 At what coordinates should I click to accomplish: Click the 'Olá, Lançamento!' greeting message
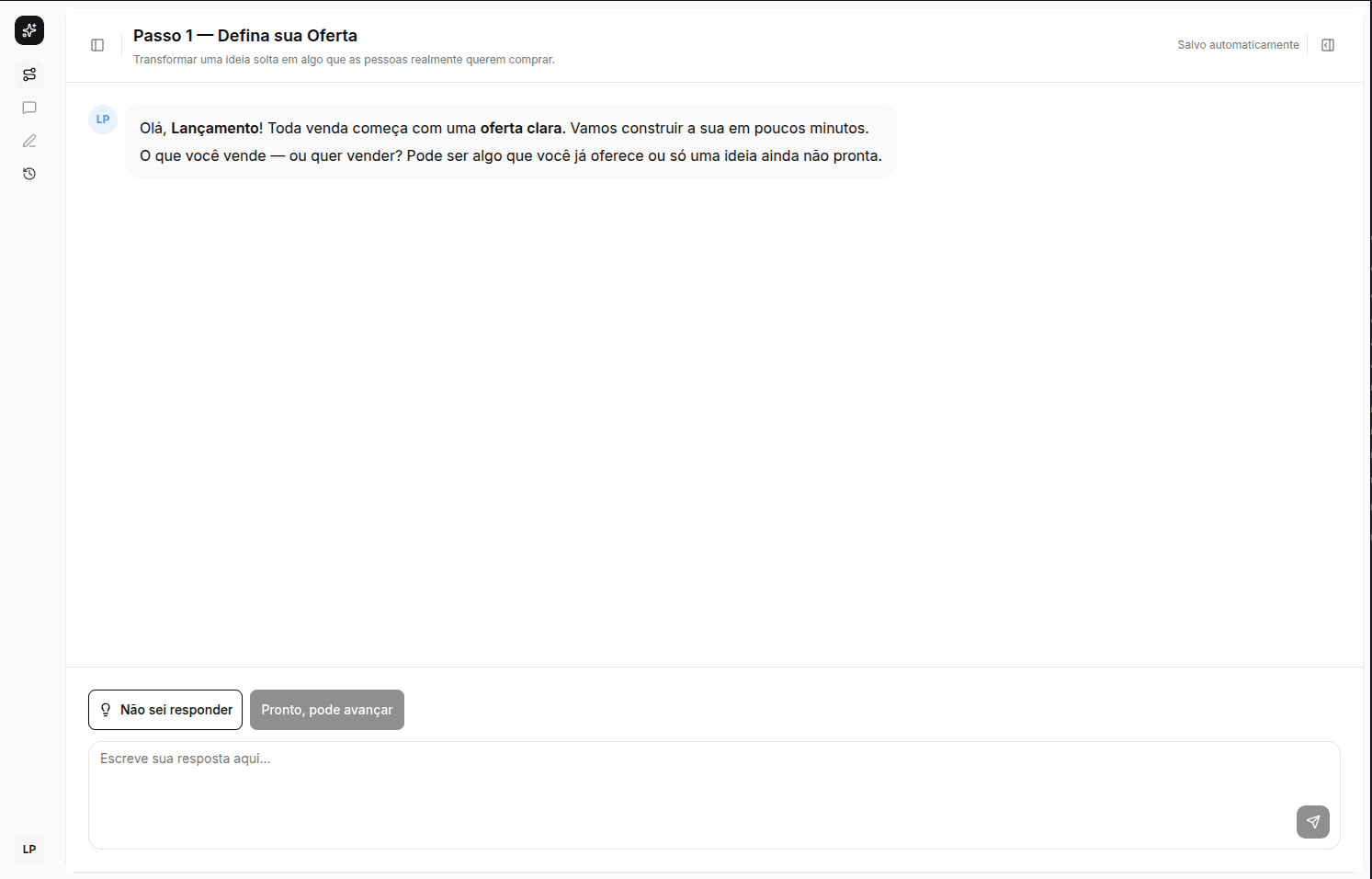point(505,129)
